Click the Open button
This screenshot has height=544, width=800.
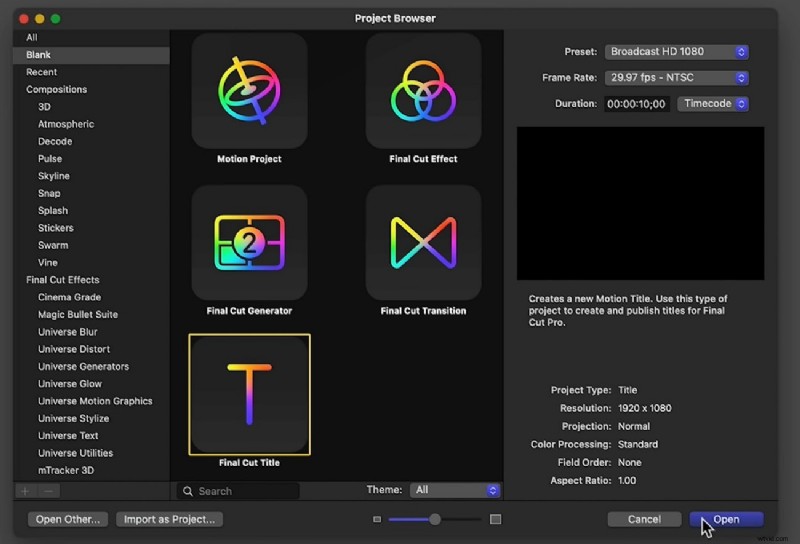726,519
